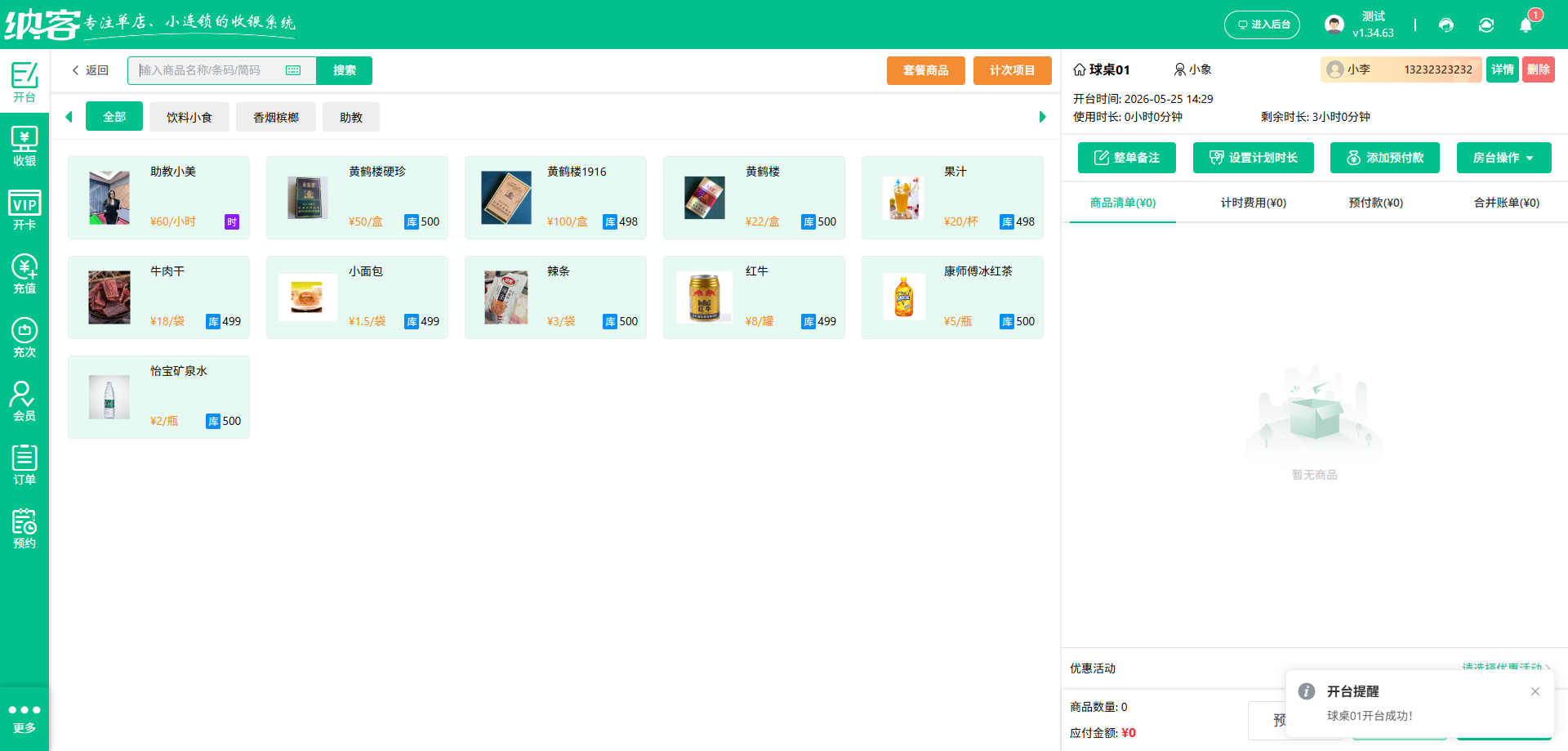Click the 时 badge on 助教小美
1568x751 pixels.
232,221
